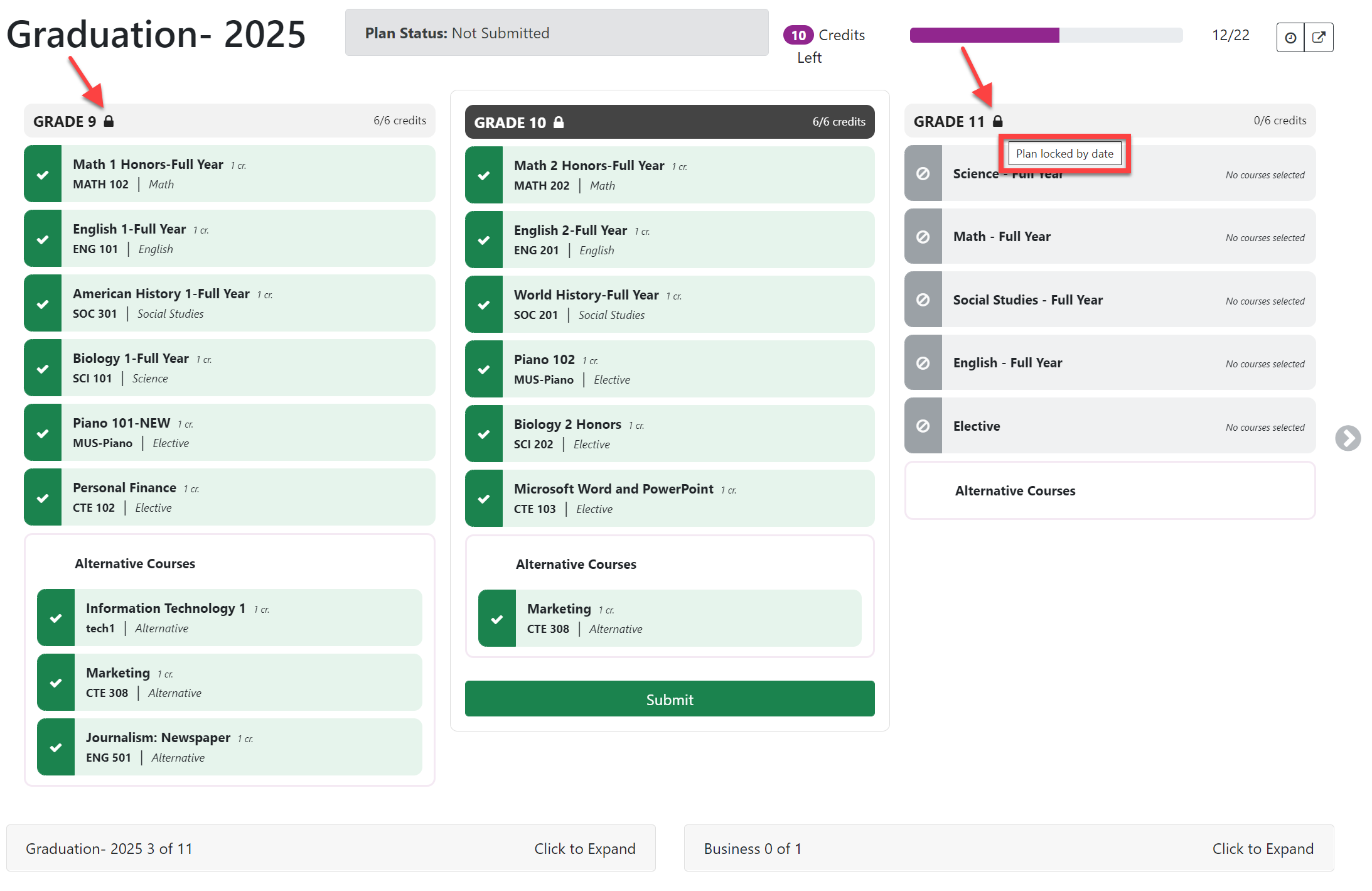
Task: Click checkmark for English 2-Full Year
Action: [484, 240]
